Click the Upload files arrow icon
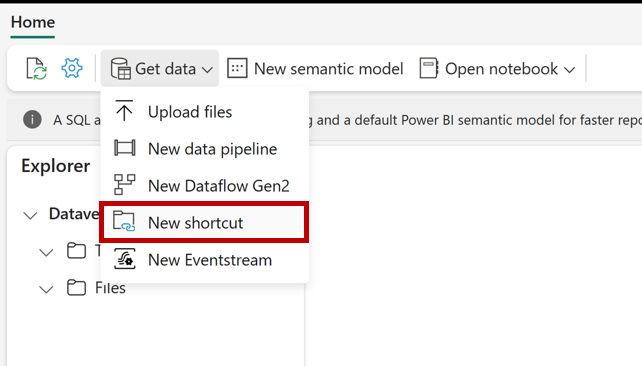 pos(124,111)
